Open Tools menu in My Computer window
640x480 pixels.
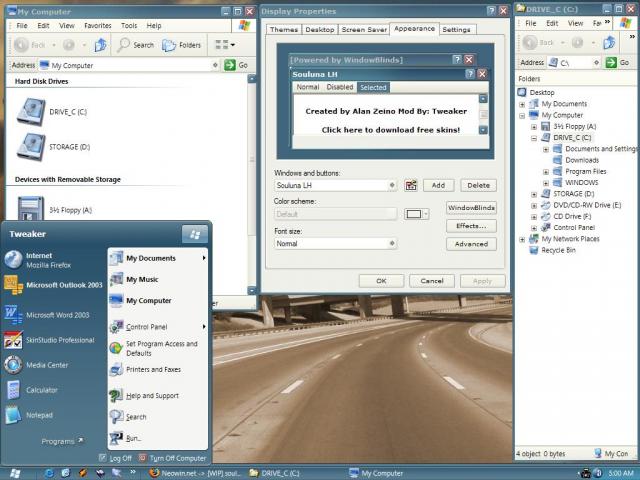point(129,25)
